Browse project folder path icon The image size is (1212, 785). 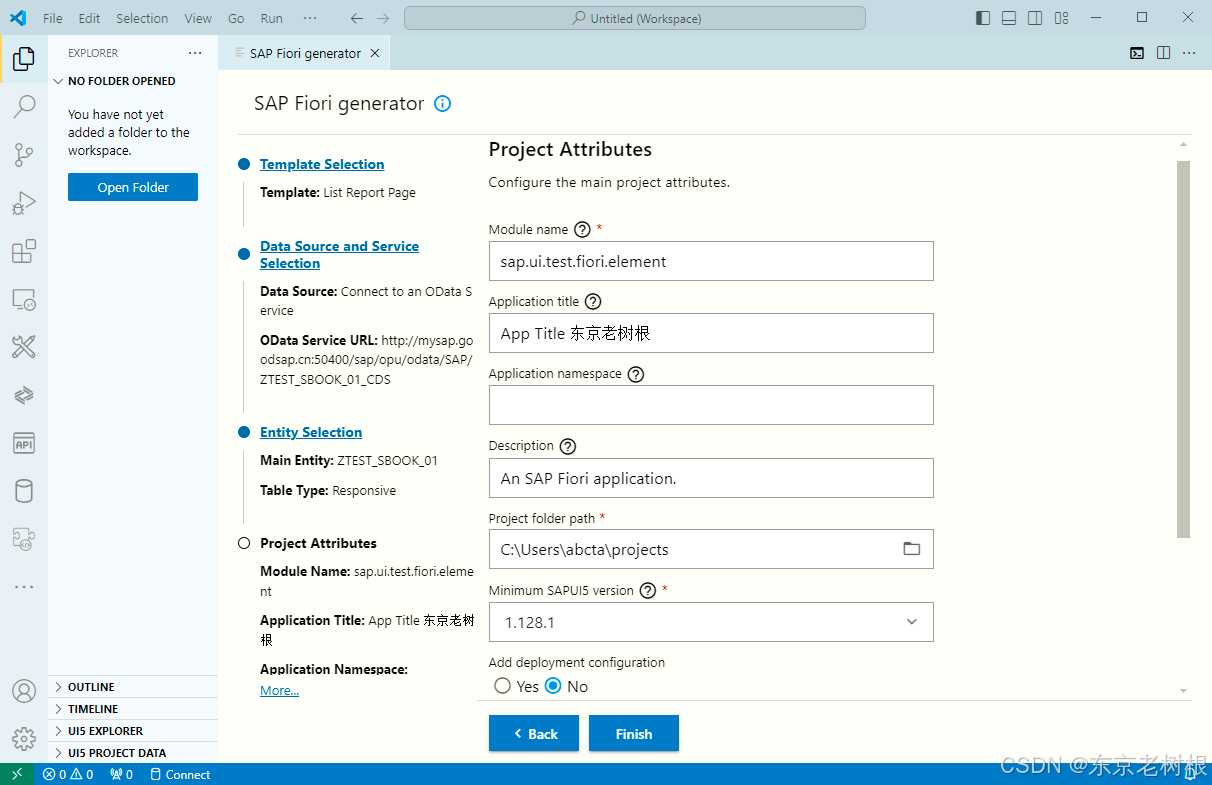911,549
